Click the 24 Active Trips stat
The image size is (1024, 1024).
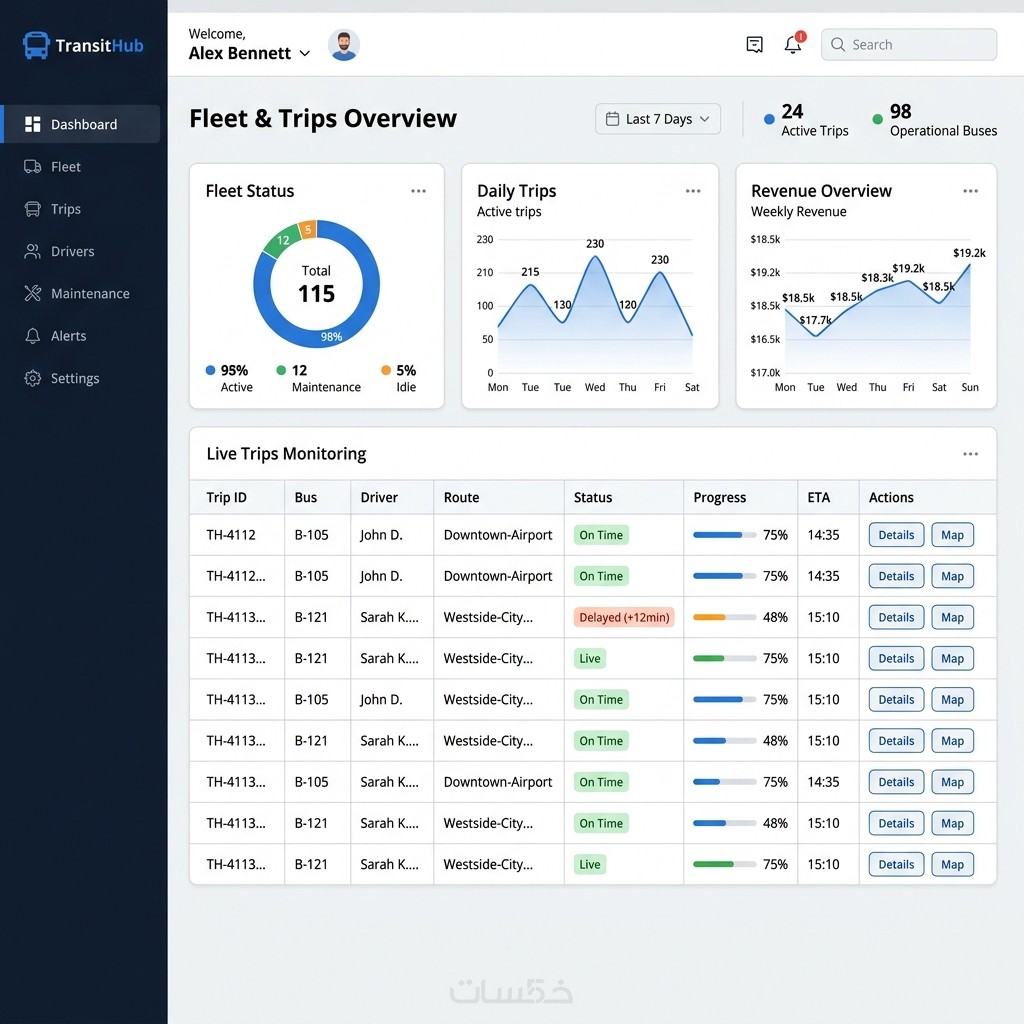(807, 120)
